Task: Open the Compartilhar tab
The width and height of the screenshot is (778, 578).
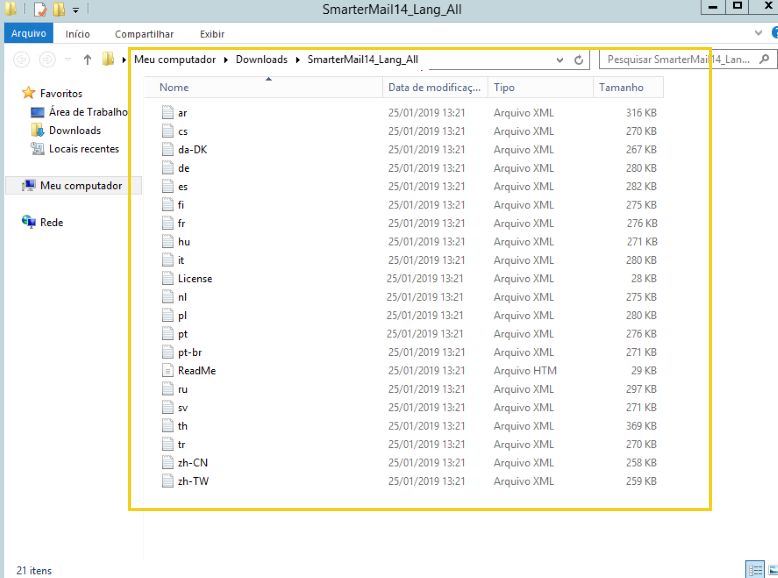Action: pyautogui.click(x=144, y=34)
